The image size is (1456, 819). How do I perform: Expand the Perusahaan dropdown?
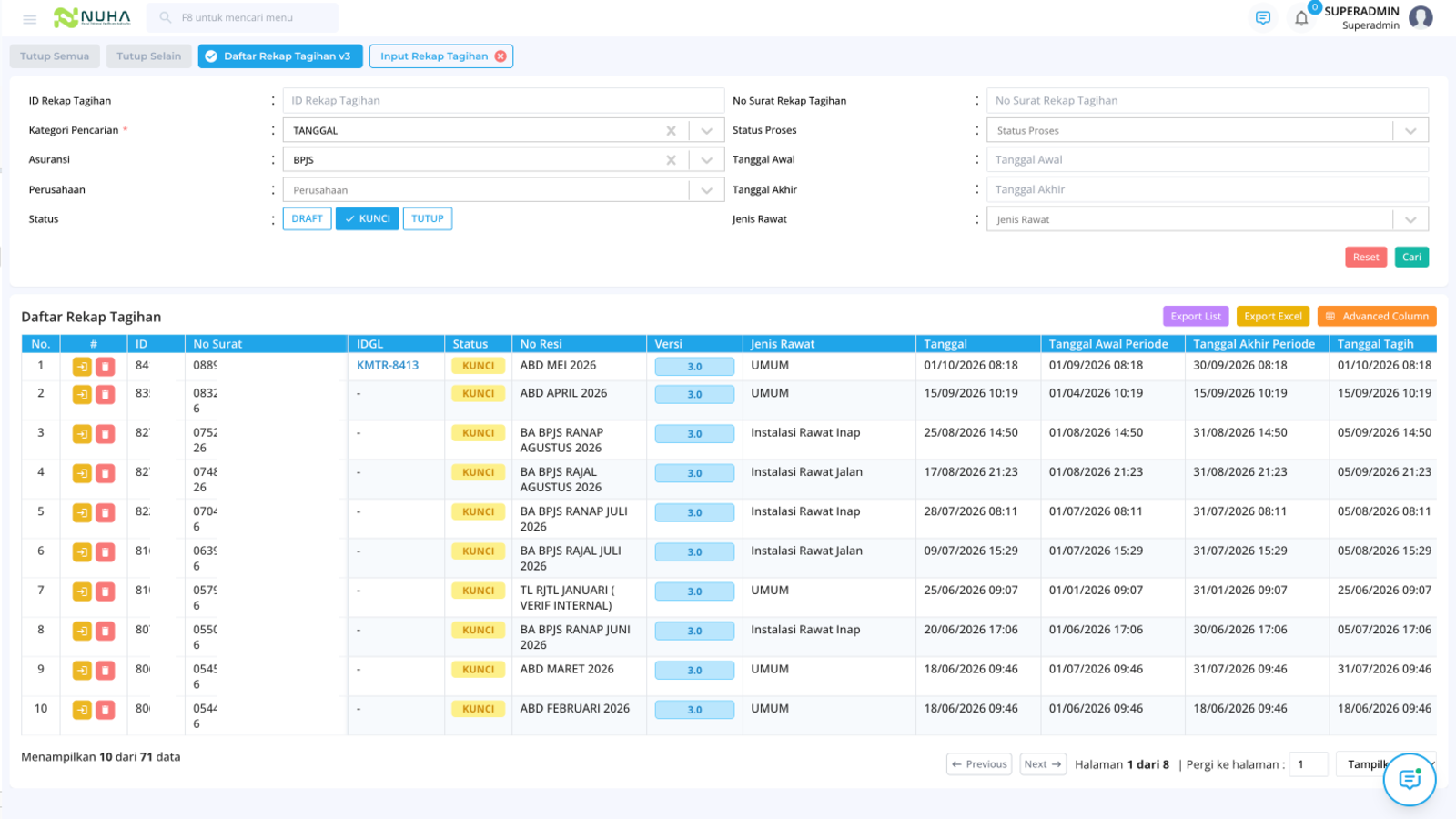(706, 190)
